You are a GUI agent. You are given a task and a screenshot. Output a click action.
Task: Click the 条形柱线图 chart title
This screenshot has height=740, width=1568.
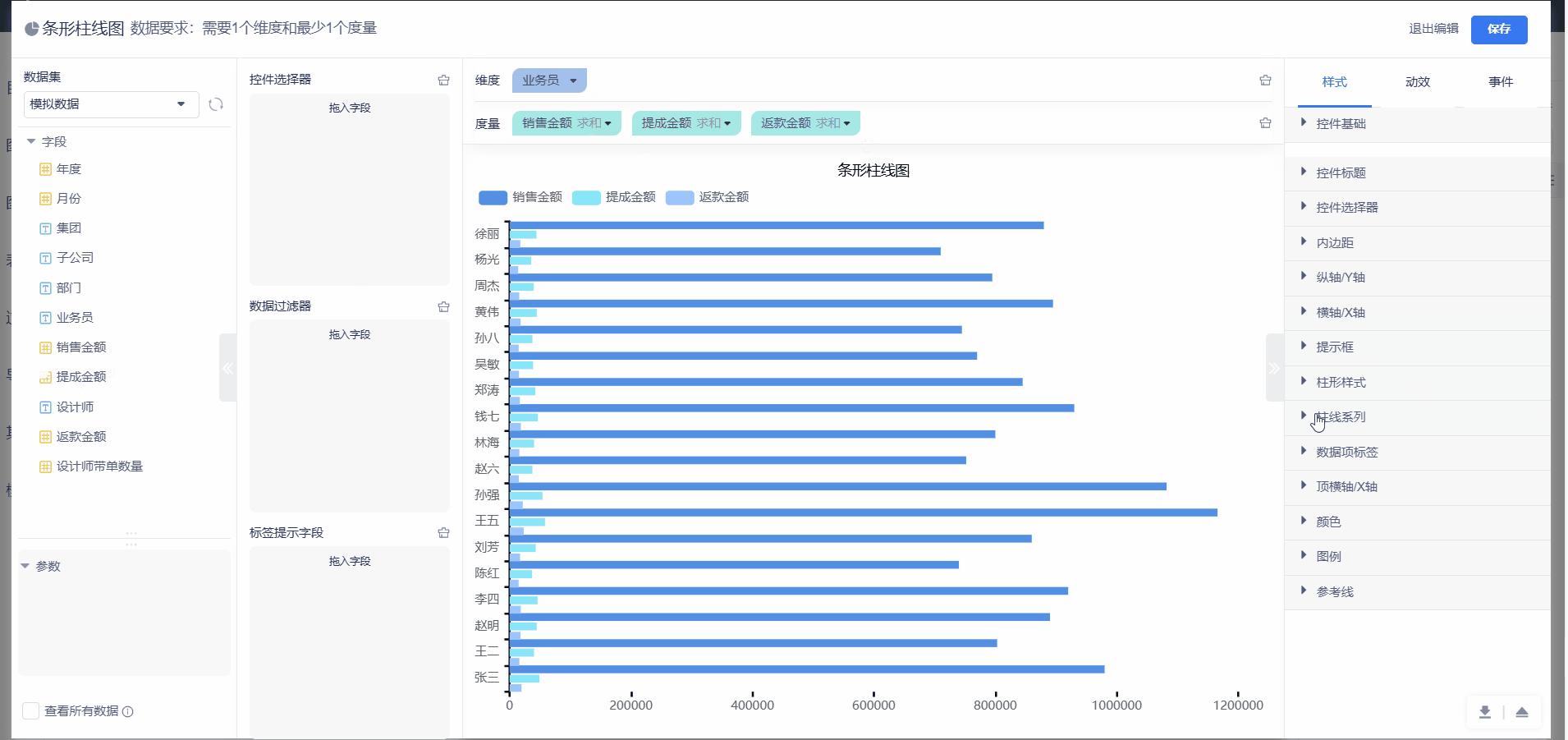873,171
